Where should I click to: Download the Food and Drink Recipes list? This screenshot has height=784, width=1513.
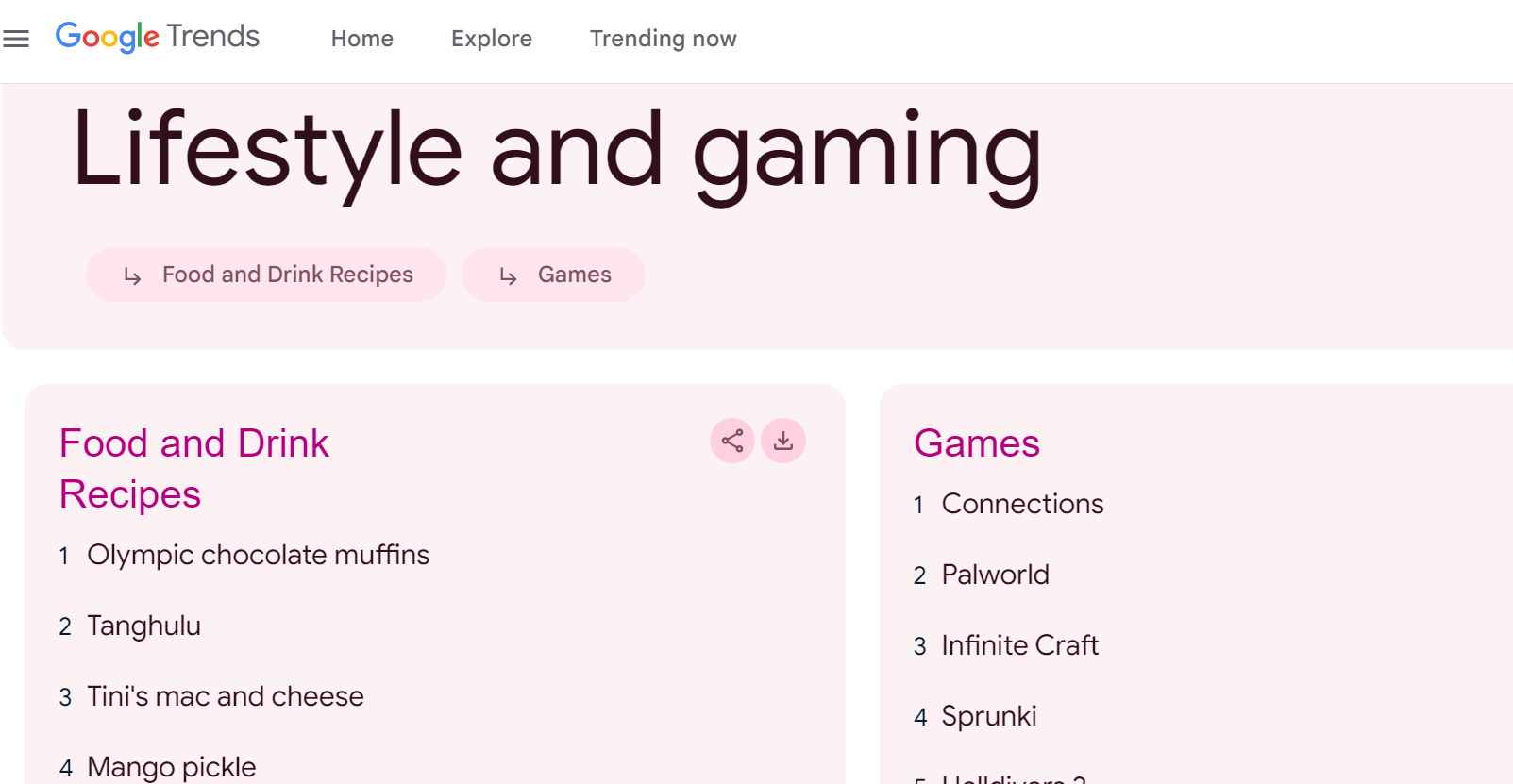pyautogui.click(x=783, y=441)
